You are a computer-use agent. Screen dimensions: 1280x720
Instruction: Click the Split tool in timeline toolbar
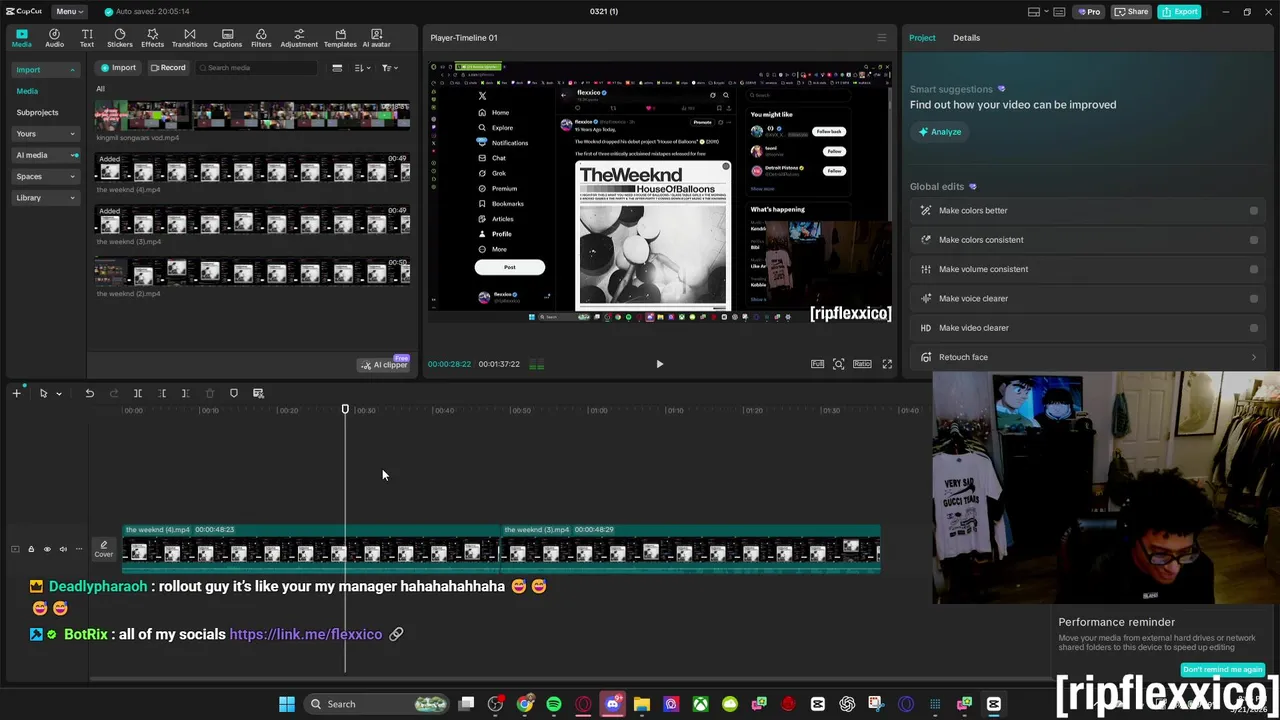[x=138, y=393]
